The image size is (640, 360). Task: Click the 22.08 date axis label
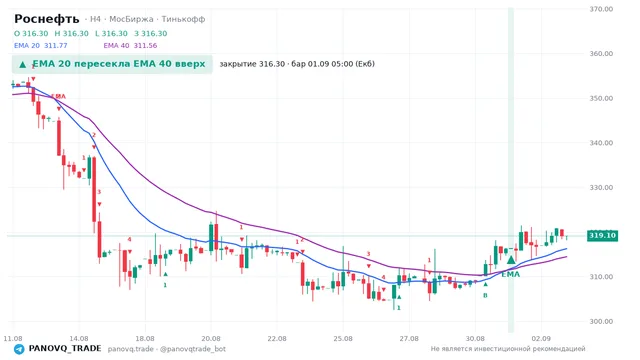tap(277, 338)
